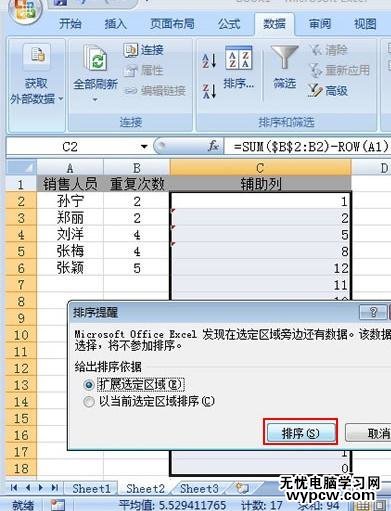The image size is (391, 511).
Task: Click the 取消 button in dialog
Action: point(368,433)
